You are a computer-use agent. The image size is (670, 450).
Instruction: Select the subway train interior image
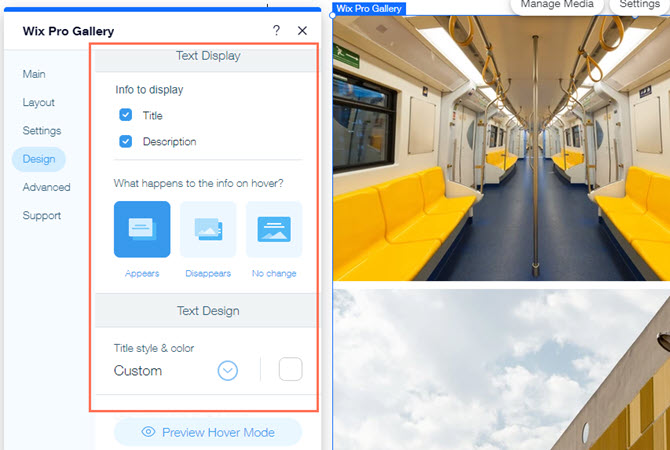point(501,148)
